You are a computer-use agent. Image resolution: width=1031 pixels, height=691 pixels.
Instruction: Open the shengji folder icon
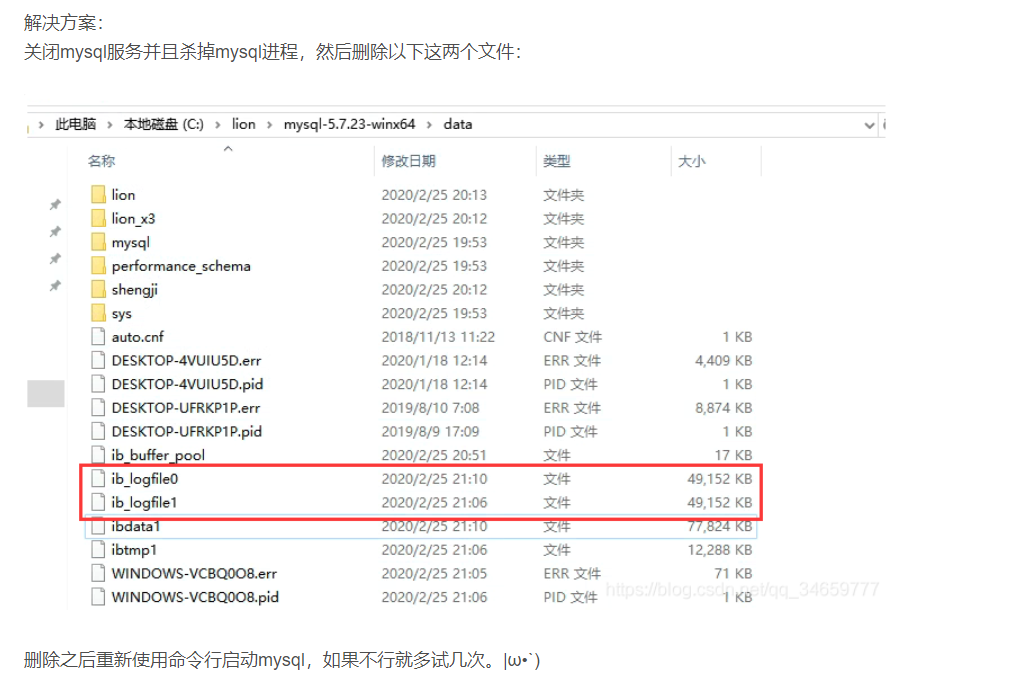[100, 289]
